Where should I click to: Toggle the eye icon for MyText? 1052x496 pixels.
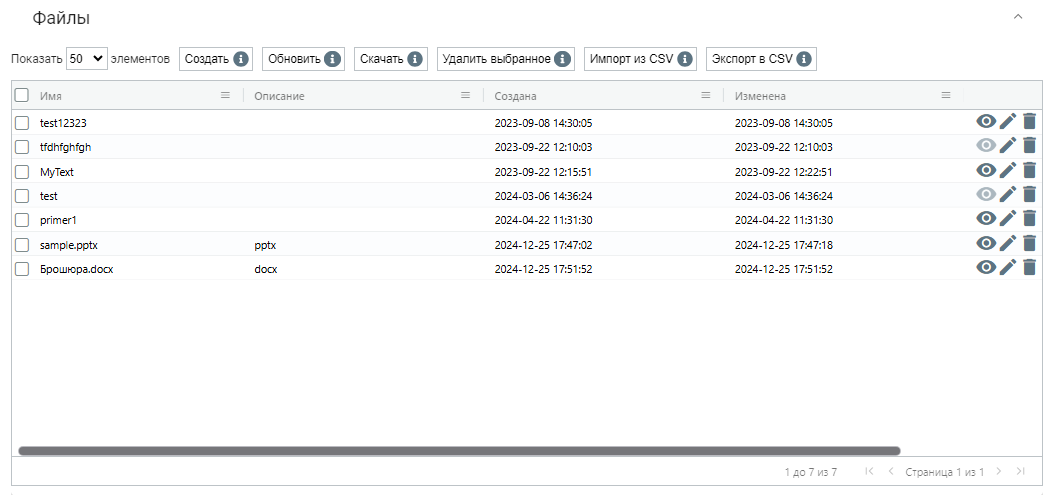[x=986, y=170]
